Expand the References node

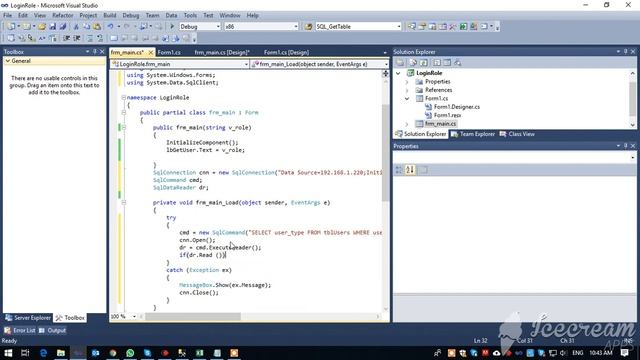point(407,90)
